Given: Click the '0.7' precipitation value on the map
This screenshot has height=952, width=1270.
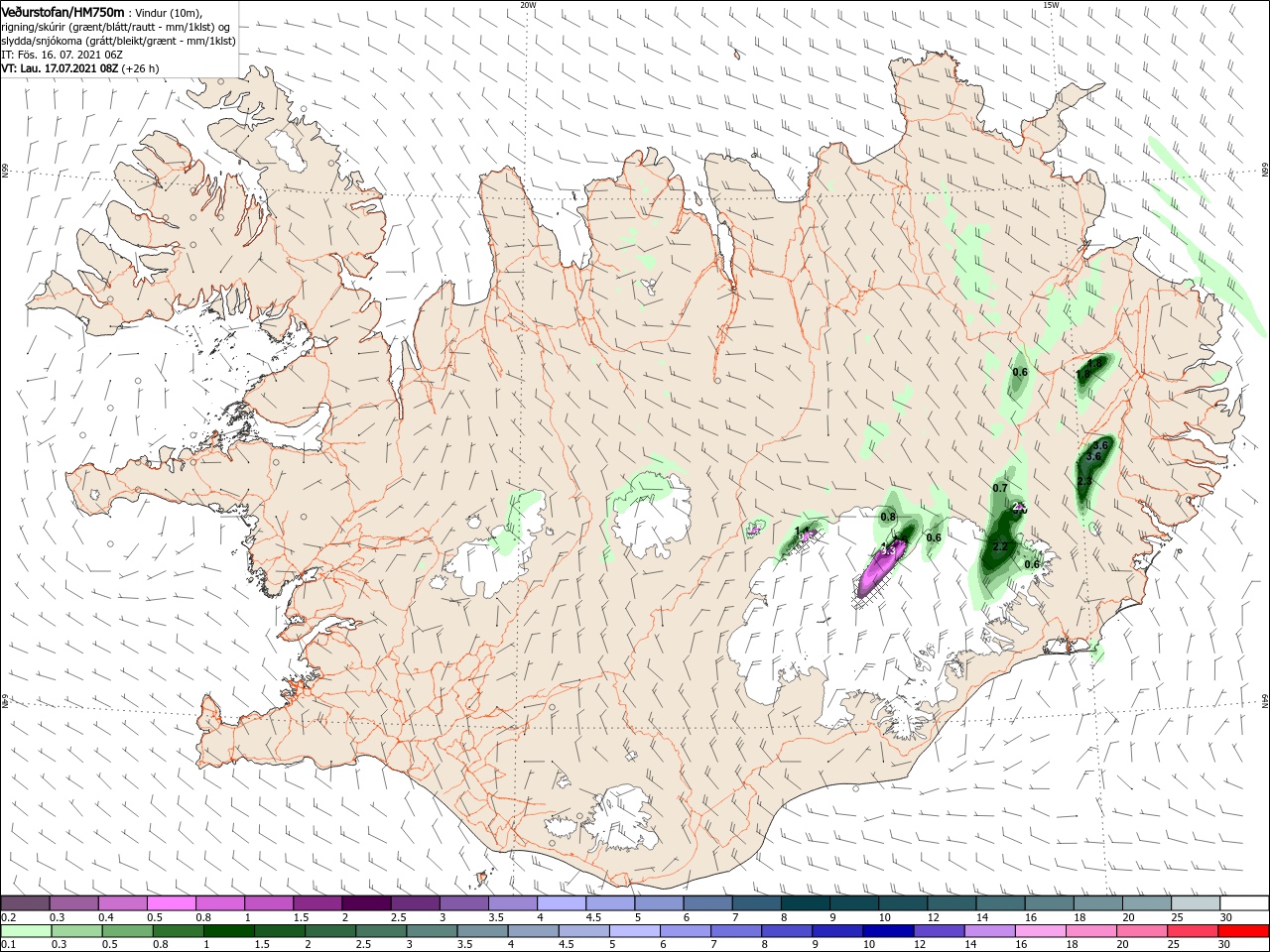Looking at the screenshot, I should point(1000,488).
